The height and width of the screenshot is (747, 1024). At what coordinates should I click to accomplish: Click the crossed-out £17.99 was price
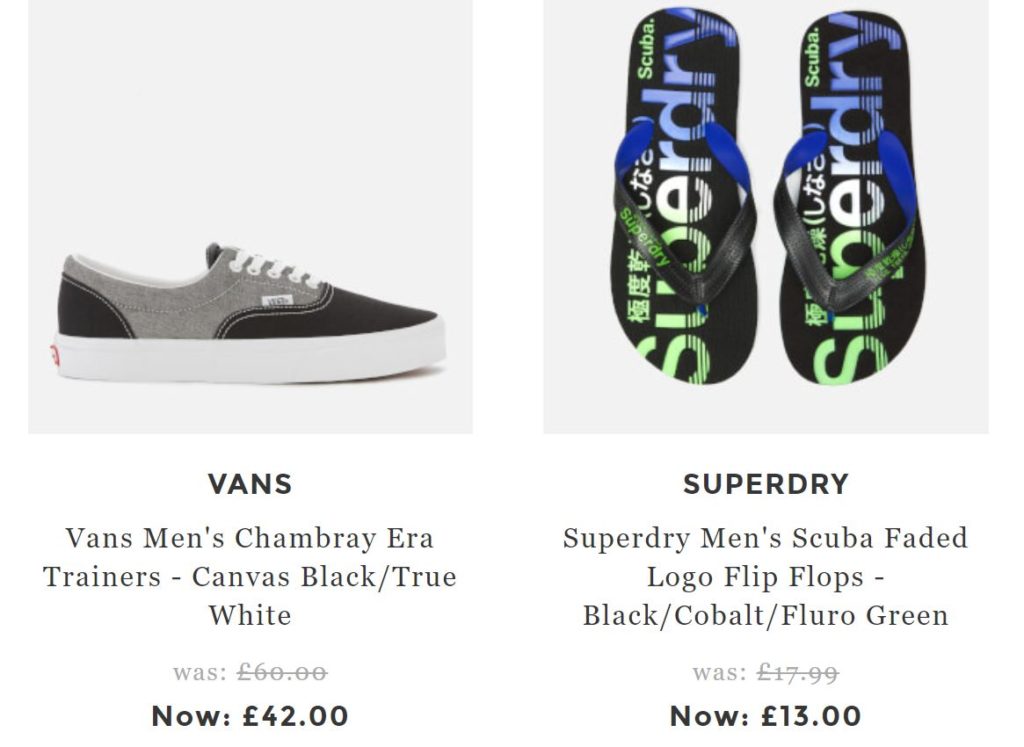pos(797,673)
